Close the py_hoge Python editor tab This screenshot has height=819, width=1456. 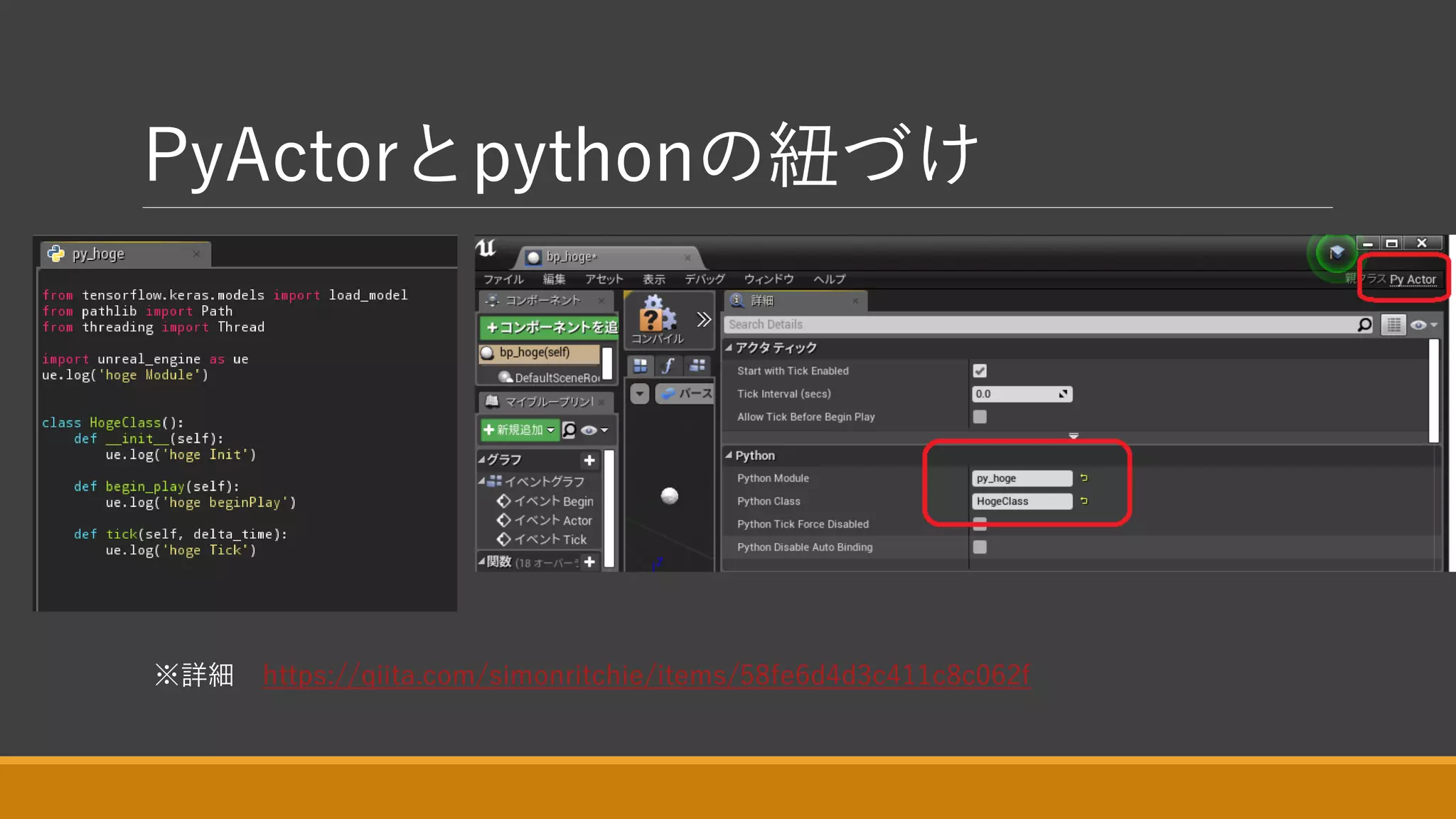196,254
